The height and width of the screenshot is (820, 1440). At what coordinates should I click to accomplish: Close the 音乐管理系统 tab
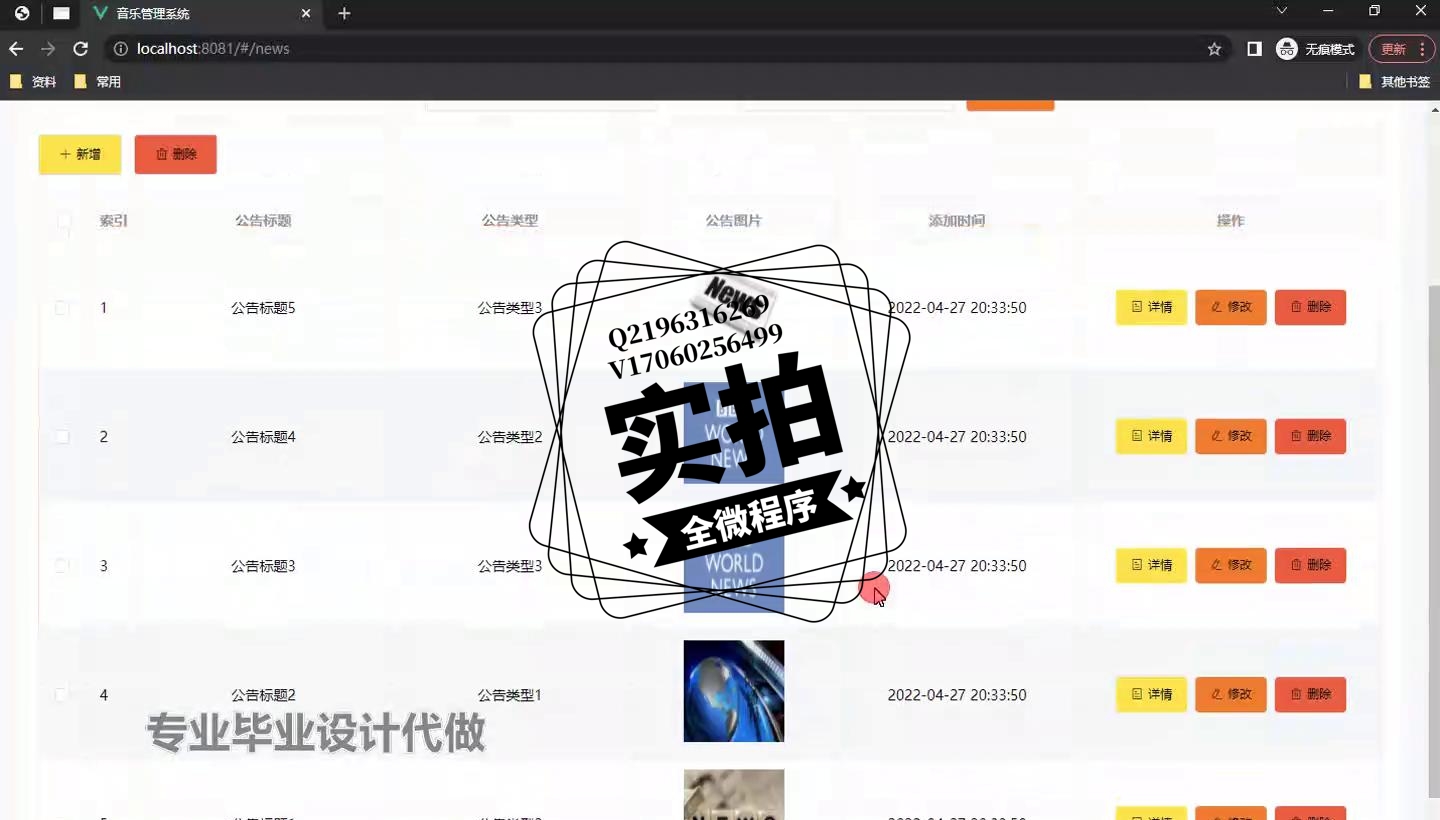(306, 13)
